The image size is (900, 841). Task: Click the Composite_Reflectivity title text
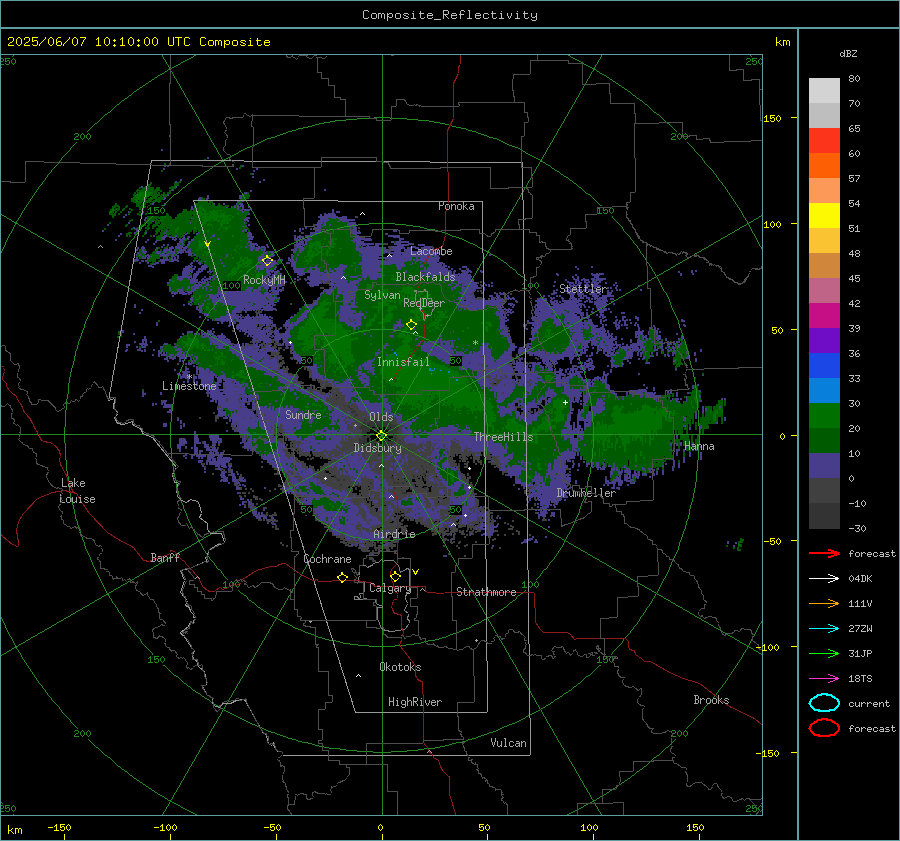tap(450, 15)
